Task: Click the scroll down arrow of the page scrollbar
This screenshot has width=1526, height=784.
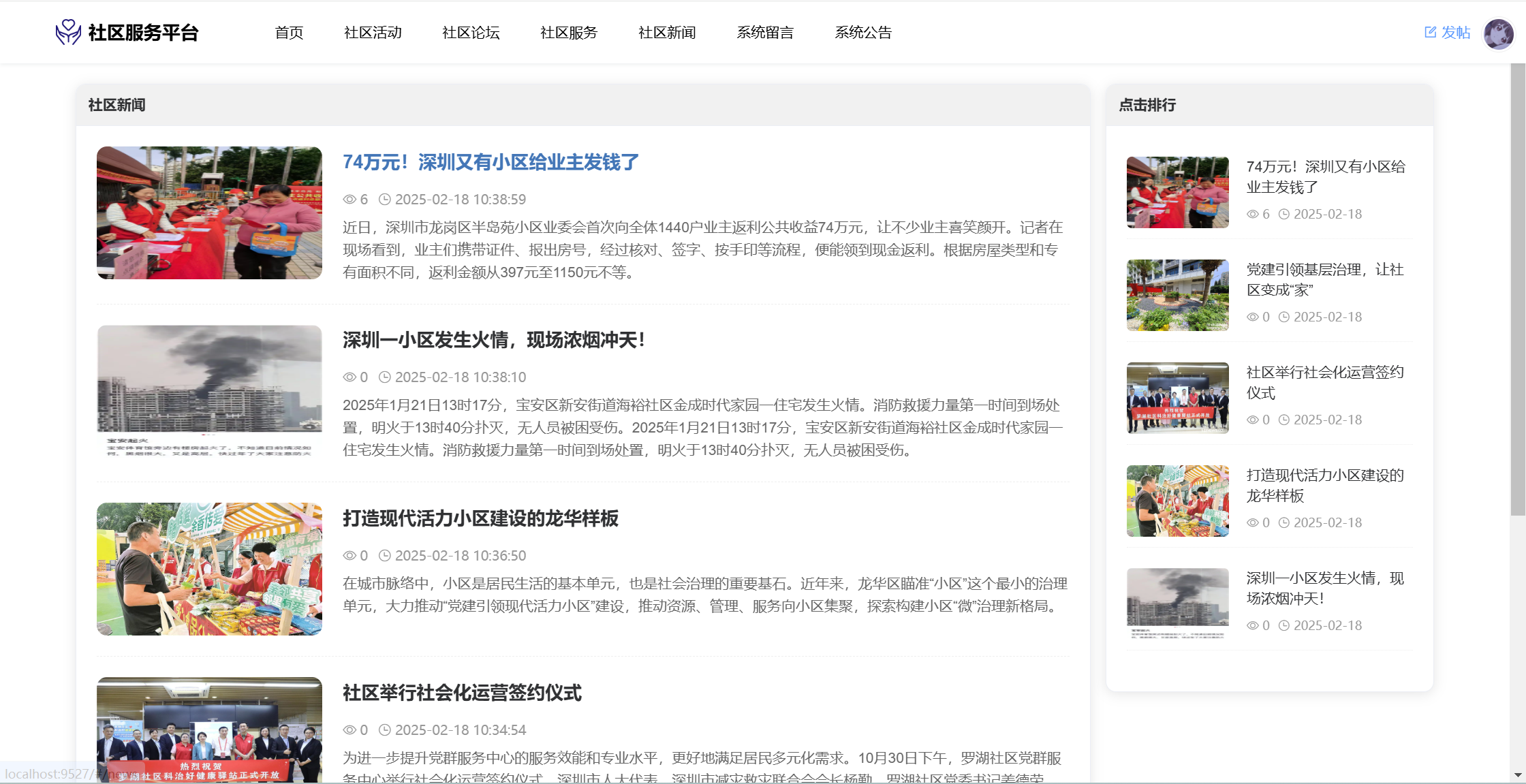Action: (x=1518, y=775)
